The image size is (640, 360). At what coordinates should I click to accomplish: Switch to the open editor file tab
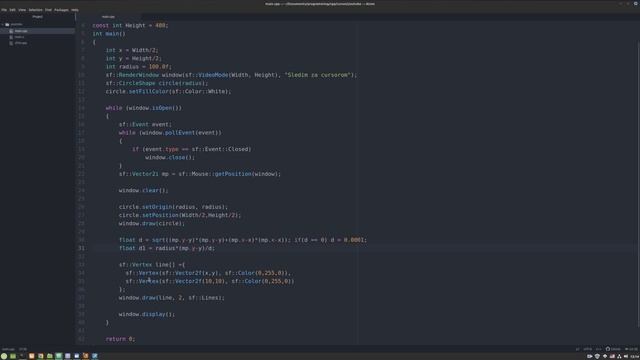[x=109, y=17]
